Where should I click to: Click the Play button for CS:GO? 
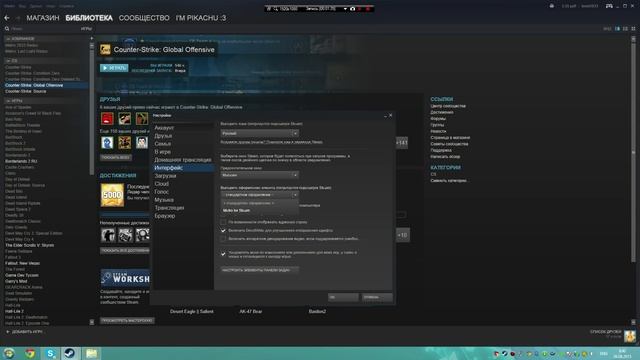(x=114, y=68)
